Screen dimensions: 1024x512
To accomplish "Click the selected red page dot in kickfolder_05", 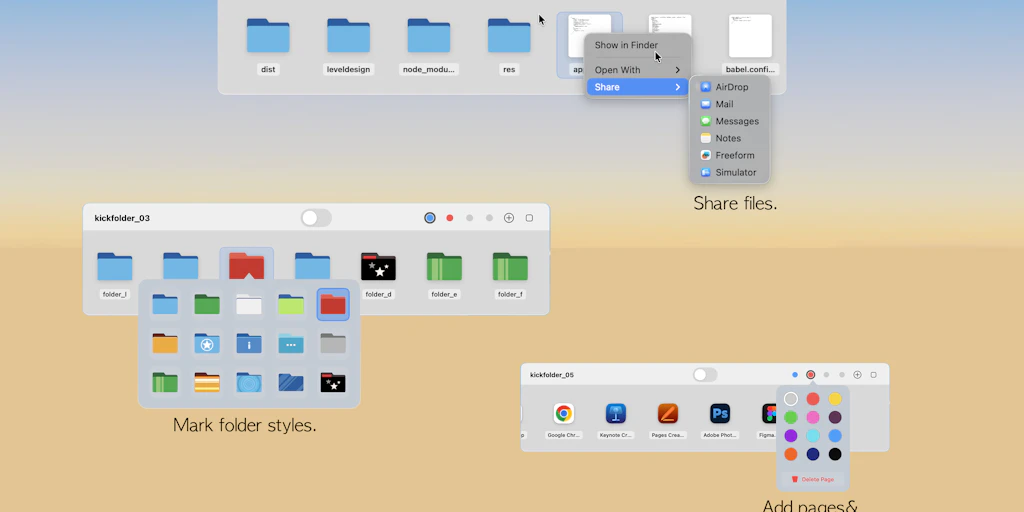I will [810, 375].
